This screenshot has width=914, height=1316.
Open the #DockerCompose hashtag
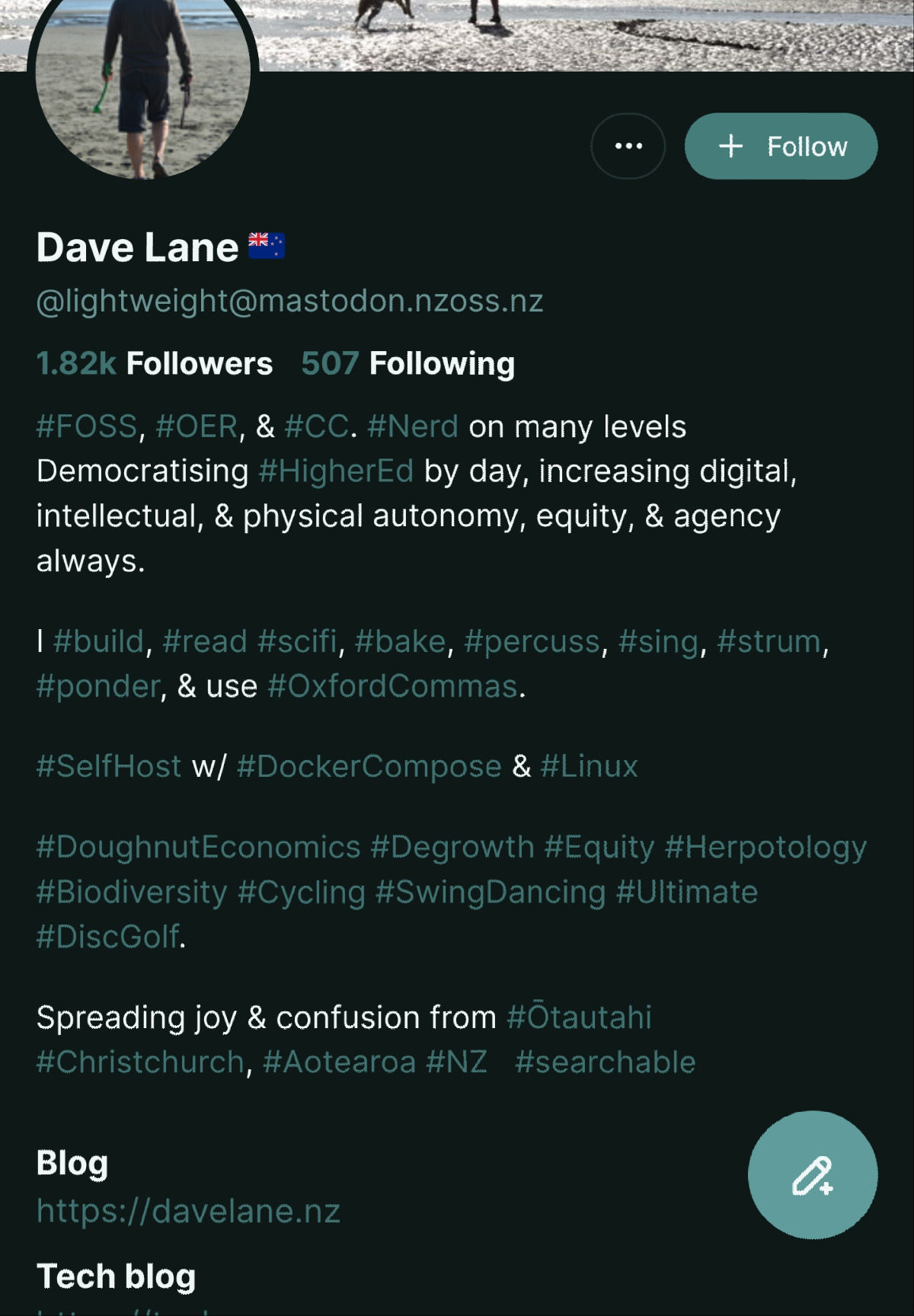click(369, 766)
